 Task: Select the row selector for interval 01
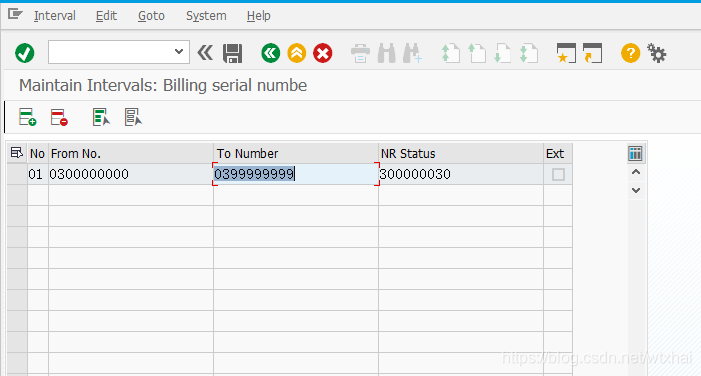pos(17,174)
